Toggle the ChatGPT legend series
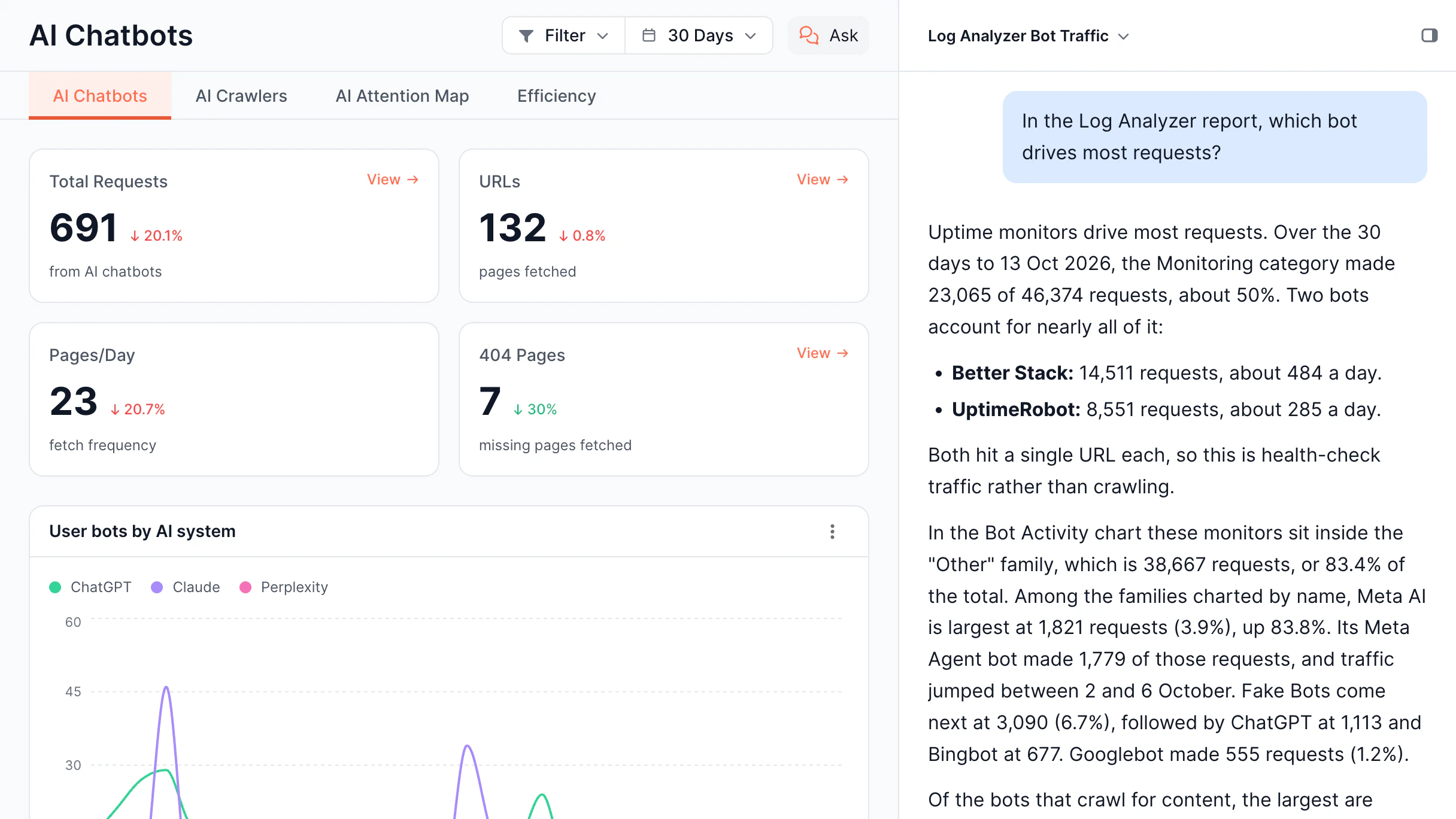1456x819 pixels. click(x=90, y=587)
